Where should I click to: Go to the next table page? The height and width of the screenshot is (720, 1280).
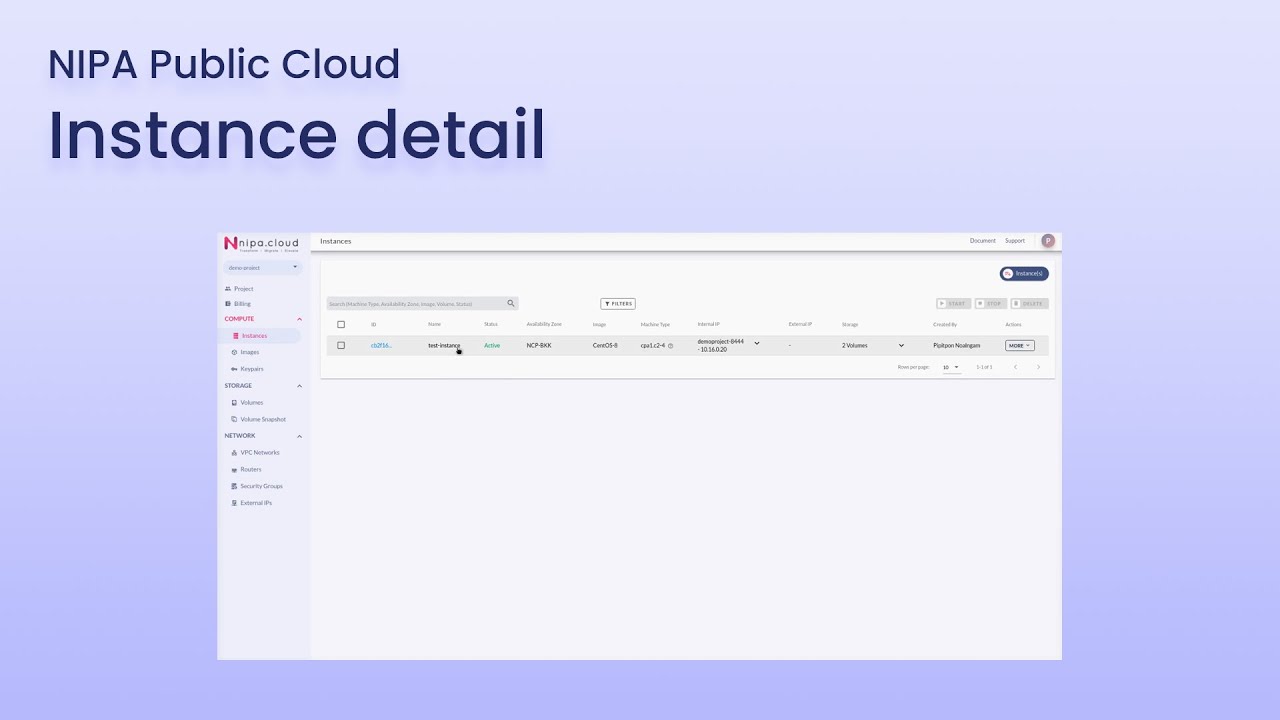pos(1038,367)
